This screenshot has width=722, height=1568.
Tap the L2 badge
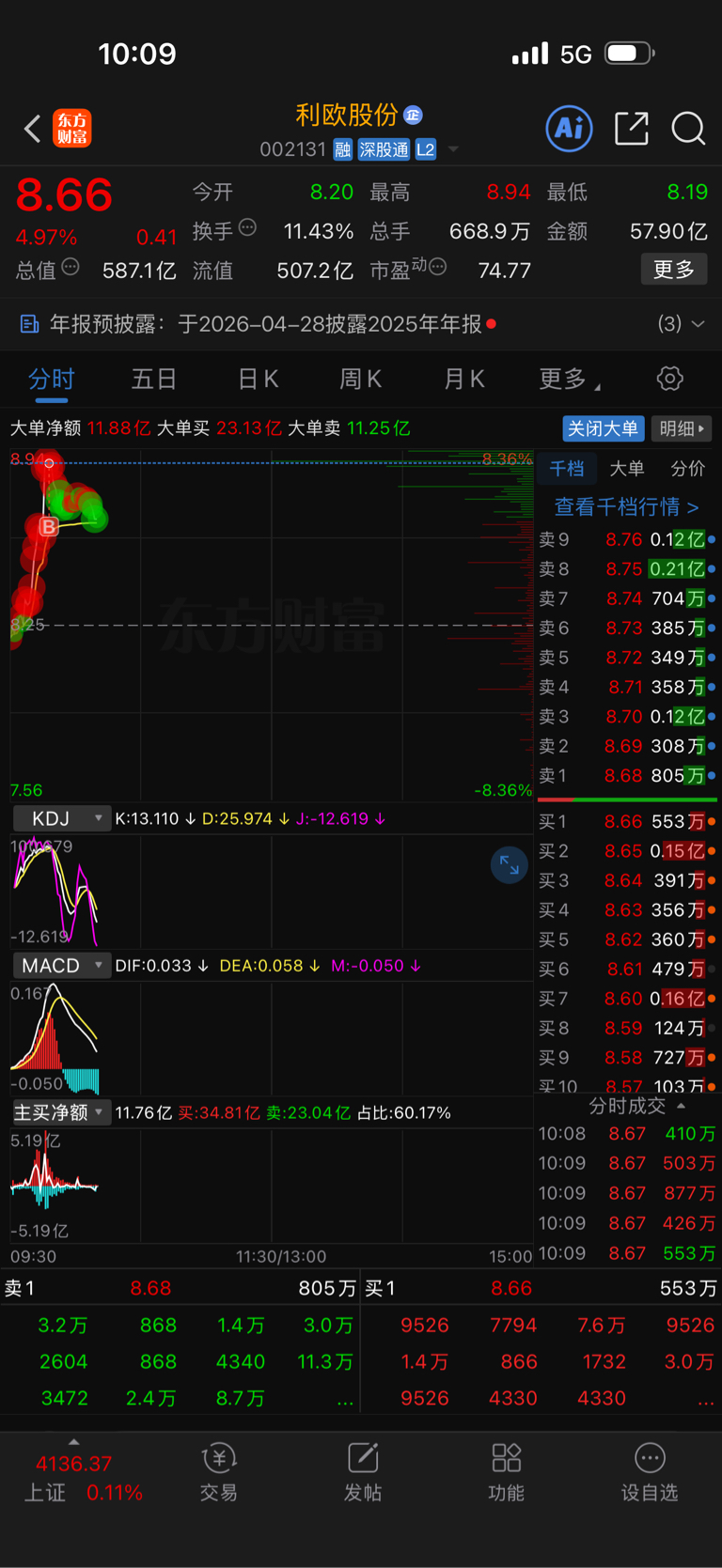tap(426, 149)
